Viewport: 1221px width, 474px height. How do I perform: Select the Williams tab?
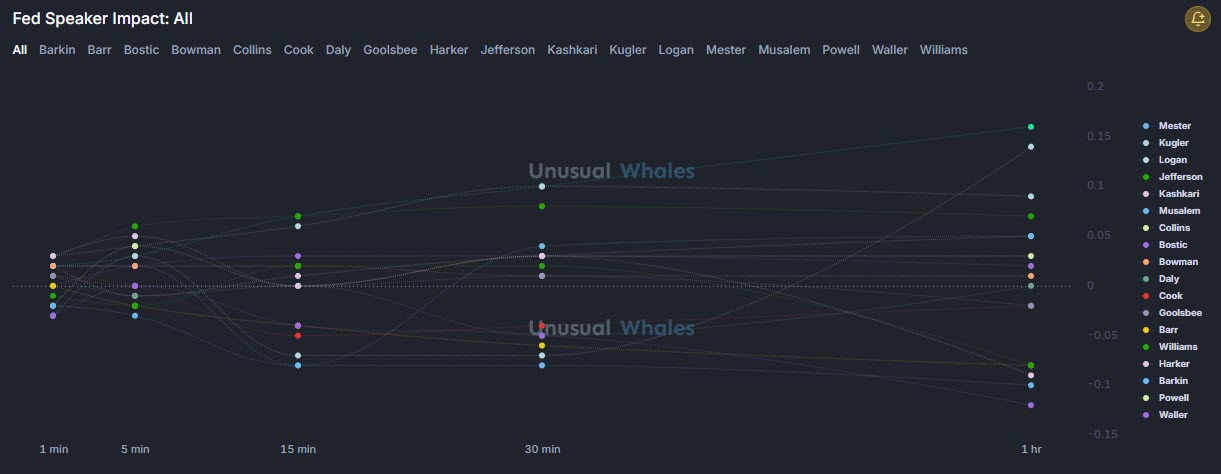click(x=943, y=50)
